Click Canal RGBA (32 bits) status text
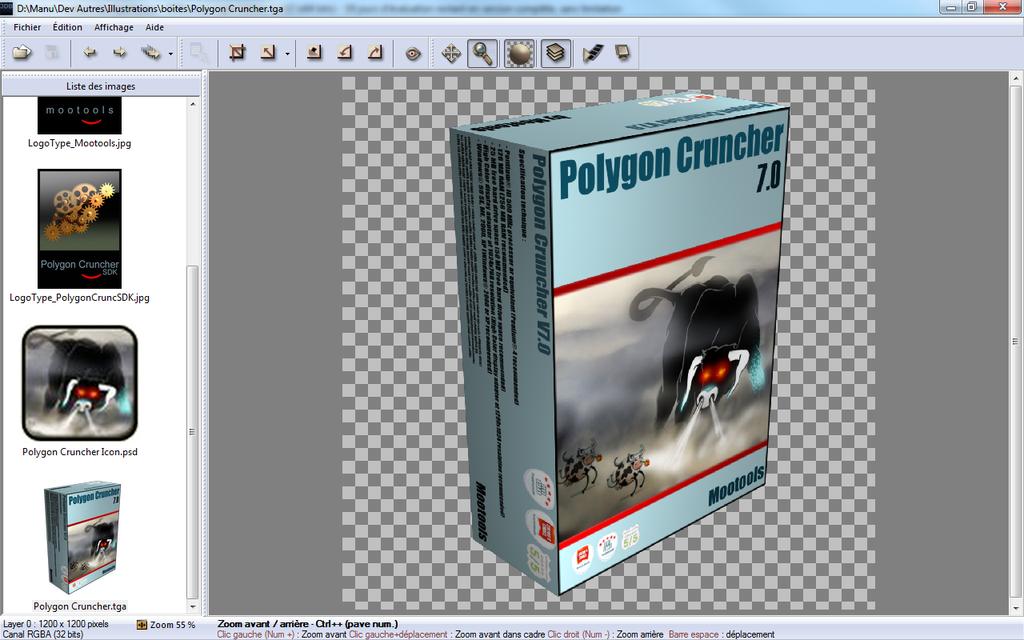 click(43, 634)
